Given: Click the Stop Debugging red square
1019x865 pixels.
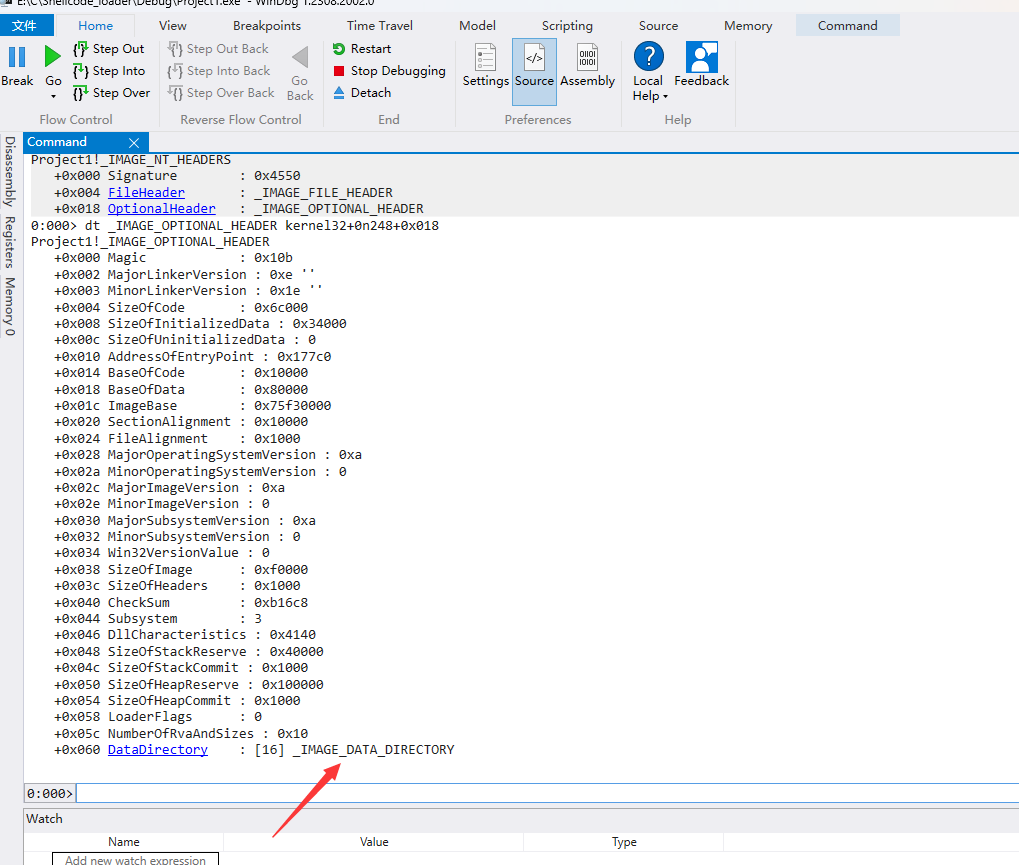Looking at the screenshot, I should click(339, 71).
